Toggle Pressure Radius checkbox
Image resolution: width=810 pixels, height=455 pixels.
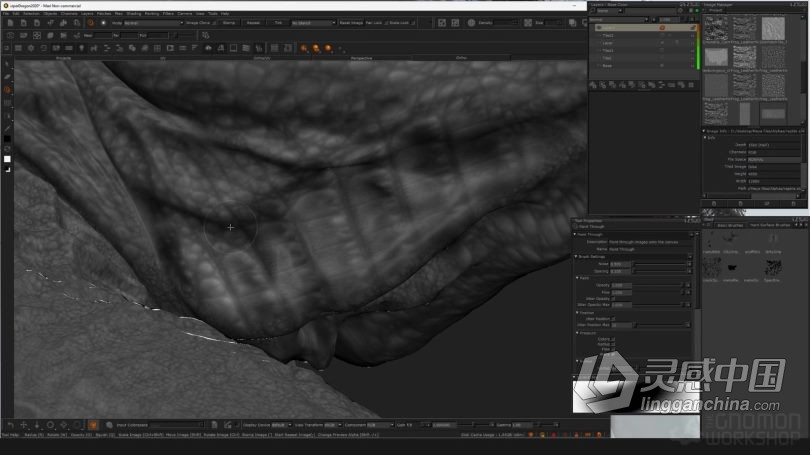point(613,344)
